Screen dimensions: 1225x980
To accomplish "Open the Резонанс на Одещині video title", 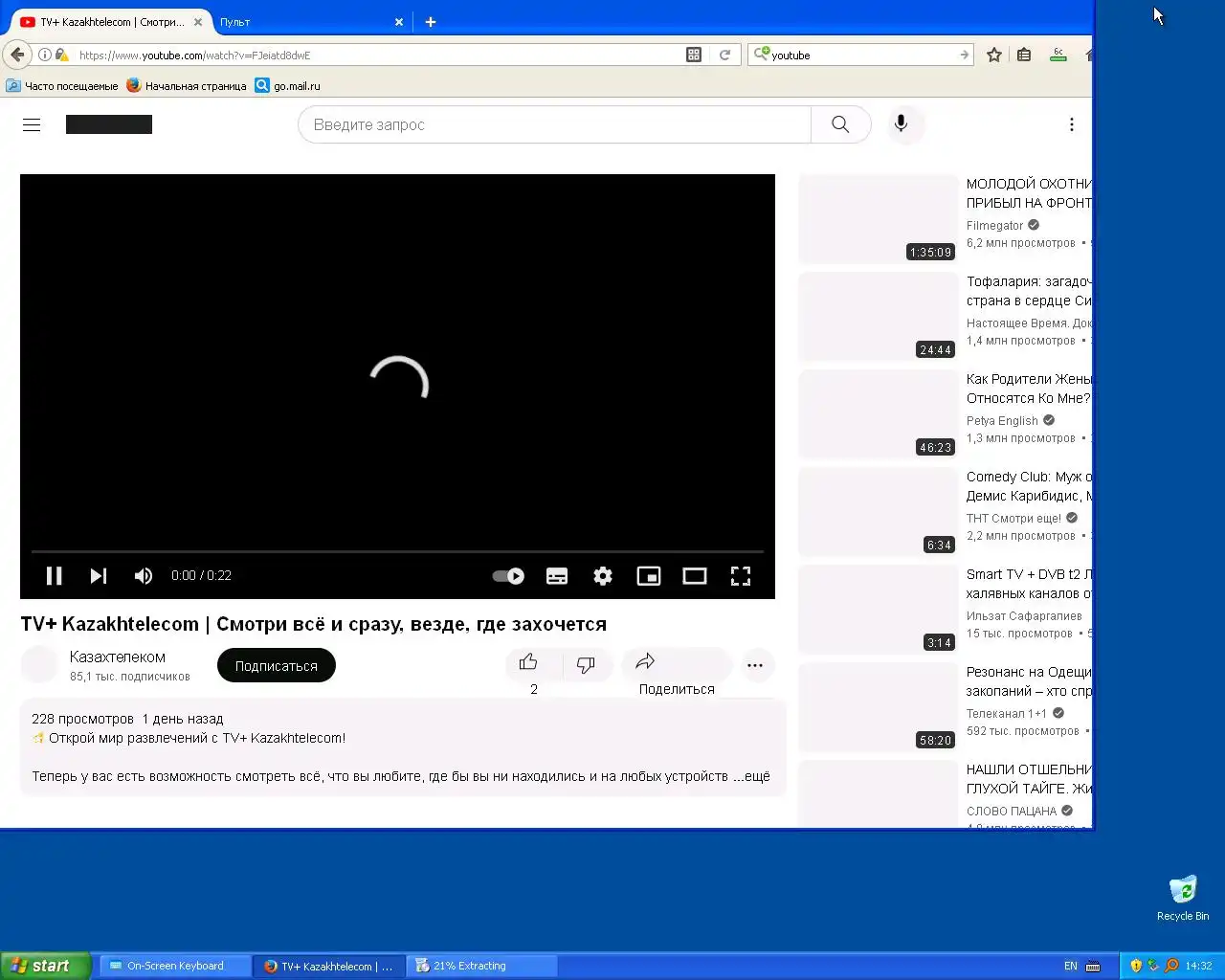I will pos(1029,681).
